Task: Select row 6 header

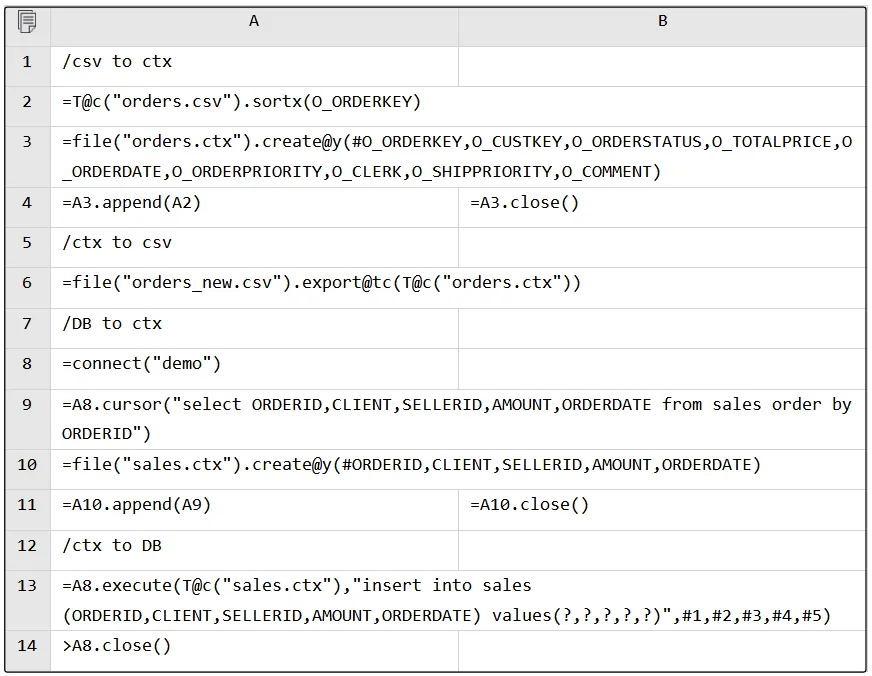Action: click(27, 283)
